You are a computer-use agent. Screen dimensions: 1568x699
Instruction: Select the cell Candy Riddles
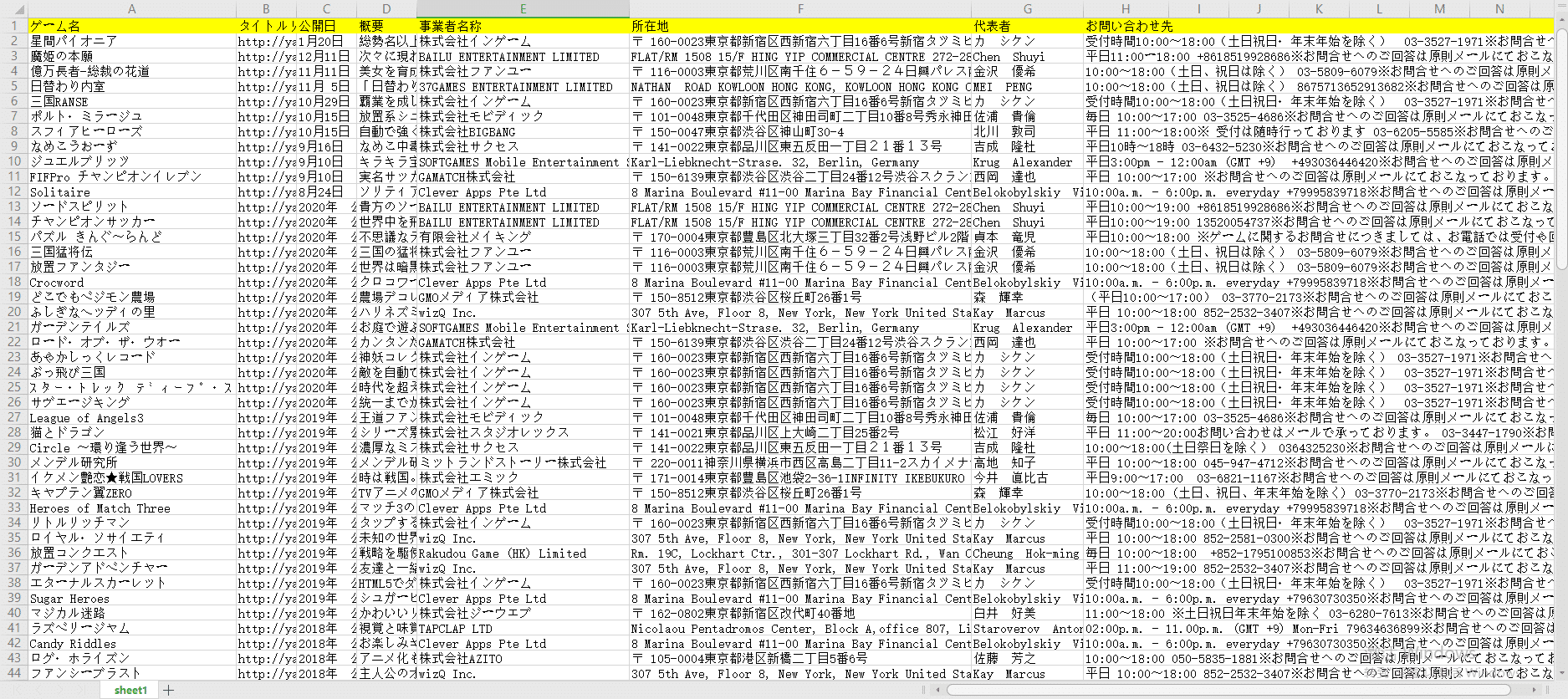pos(132,643)
